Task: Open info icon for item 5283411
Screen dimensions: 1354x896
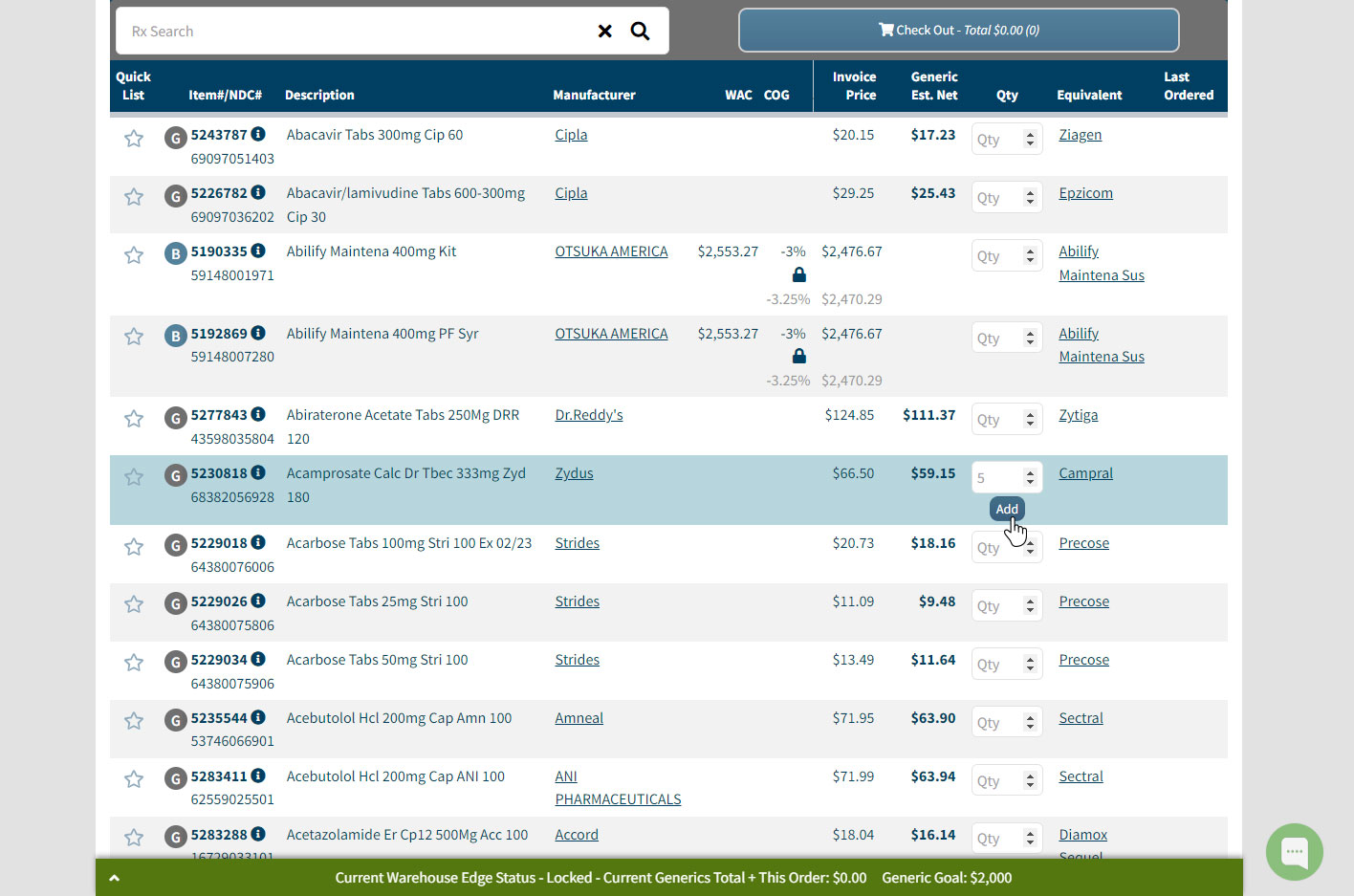Action: point(258,776)
